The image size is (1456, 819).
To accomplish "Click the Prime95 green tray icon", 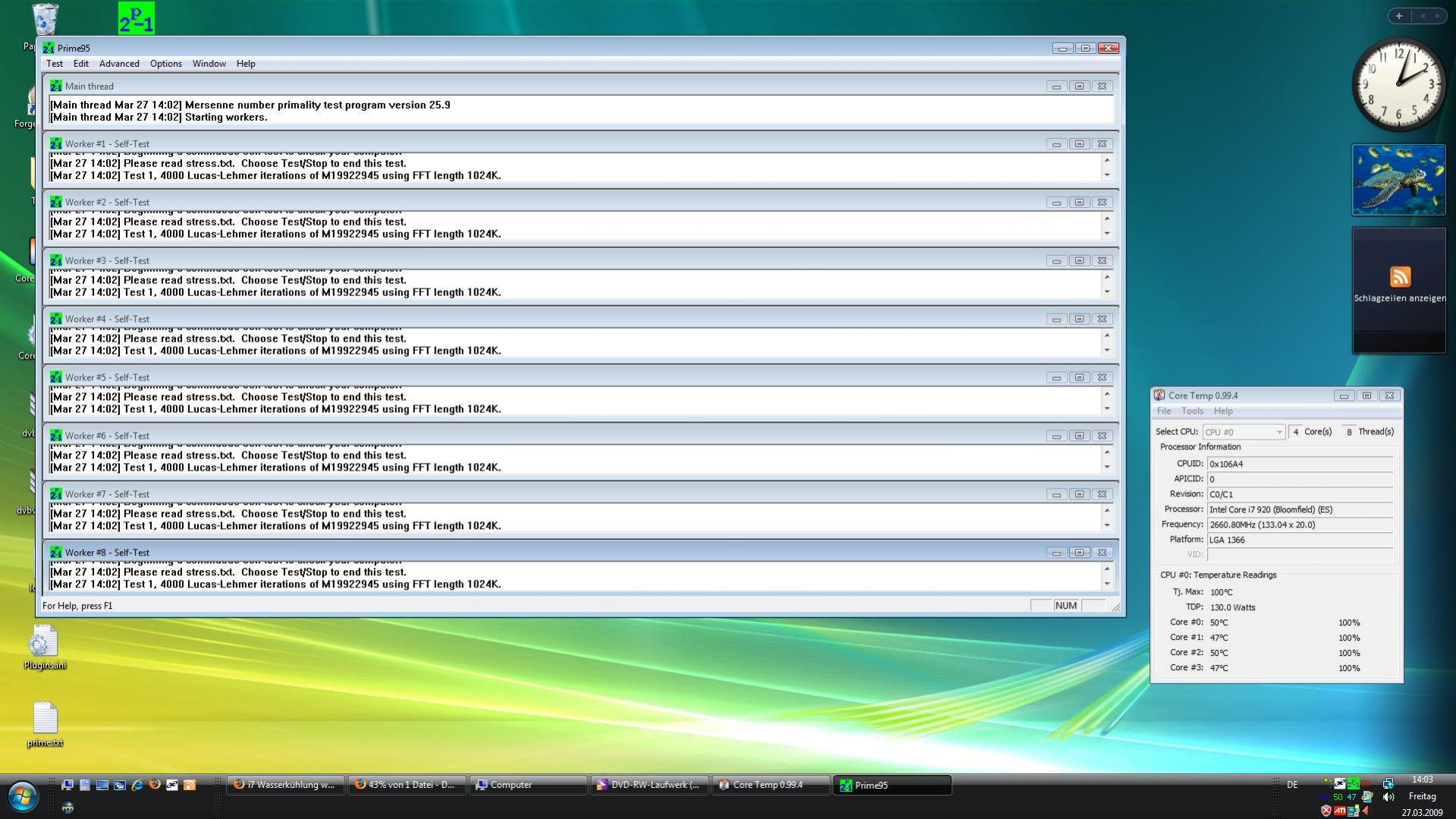I will click(x=1354, y=783).
